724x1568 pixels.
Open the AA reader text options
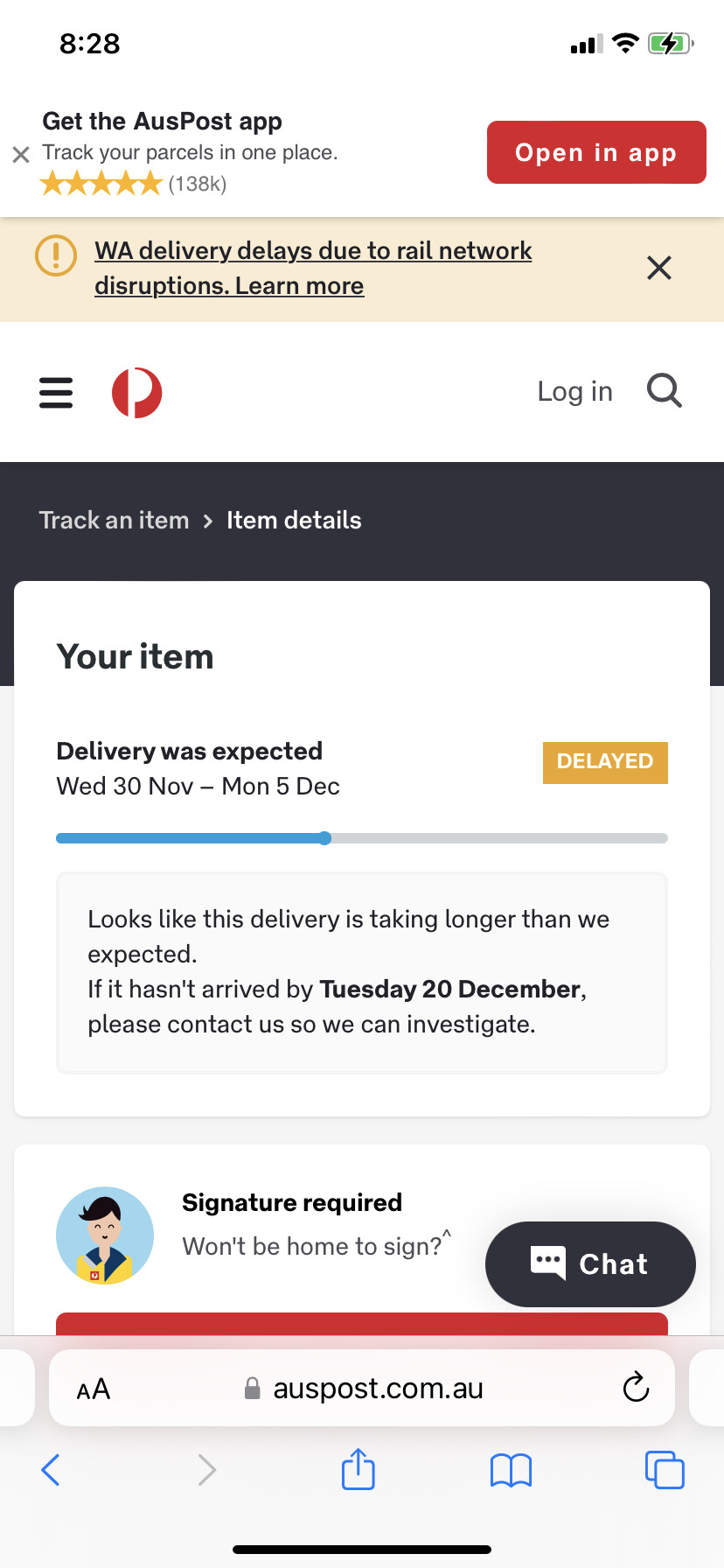pos(94,1389)
